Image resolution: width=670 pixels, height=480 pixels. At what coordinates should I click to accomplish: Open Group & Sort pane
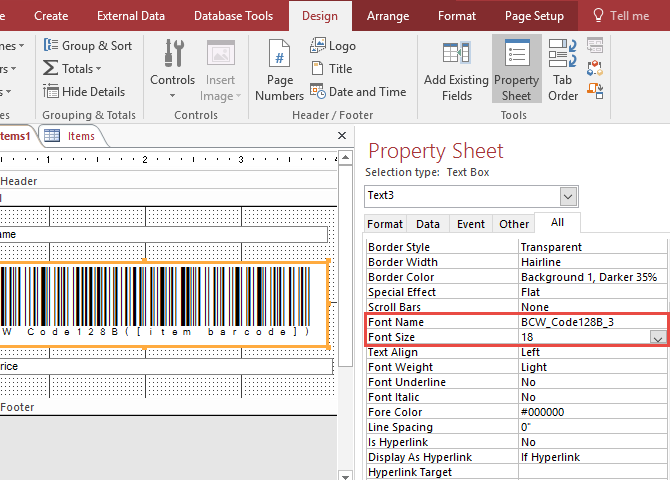pyautogui.click(x=88, y=45)
